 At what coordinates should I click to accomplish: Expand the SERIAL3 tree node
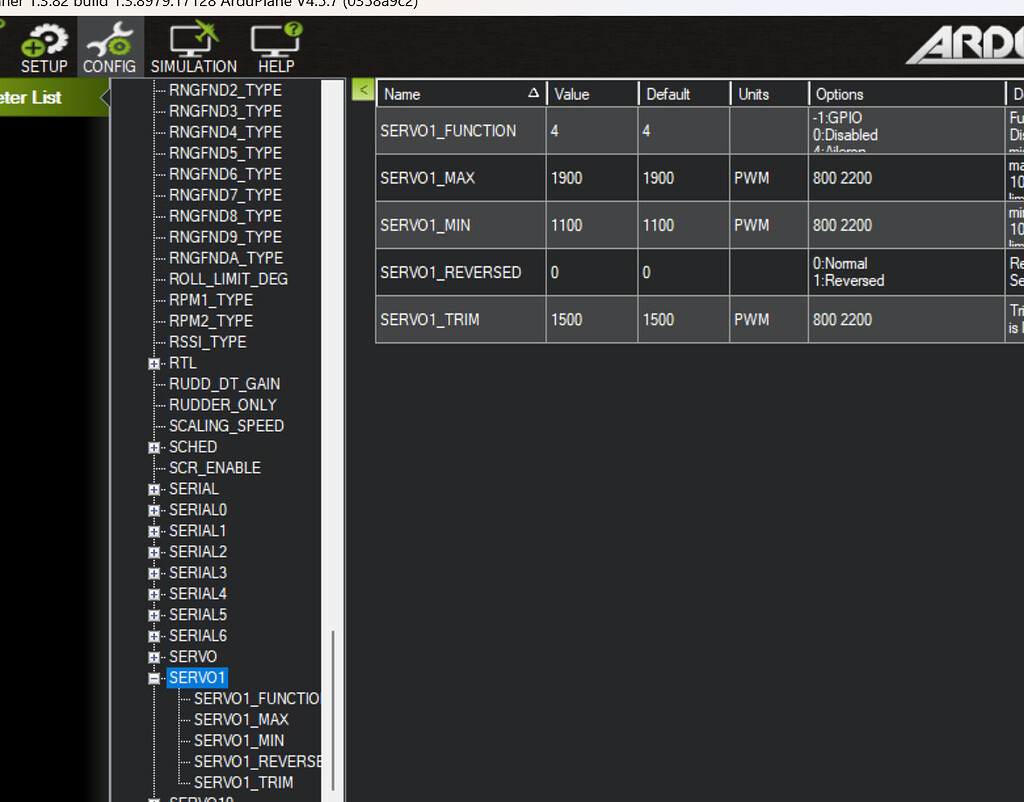(154, 574)
